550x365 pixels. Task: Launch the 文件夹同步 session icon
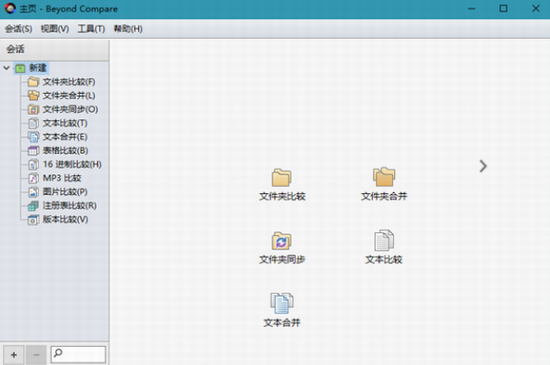click(x=282, y=248)
